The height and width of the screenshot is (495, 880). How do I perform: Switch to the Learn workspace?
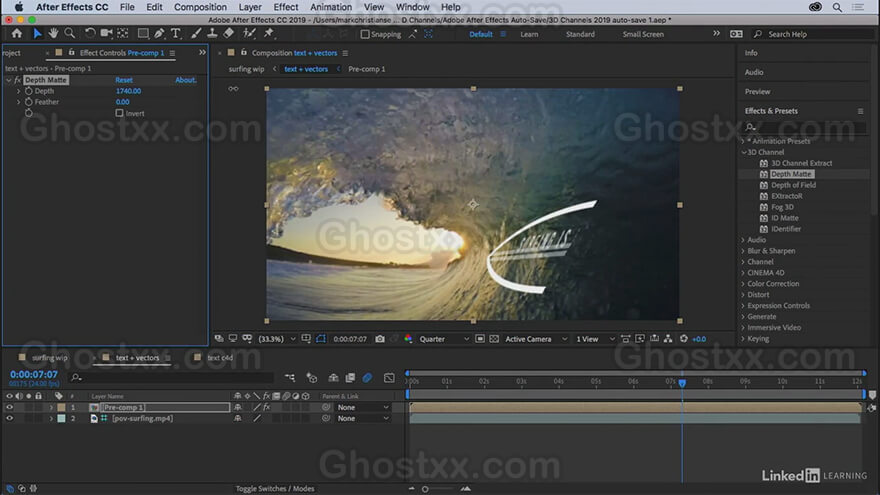coord(529,34)
